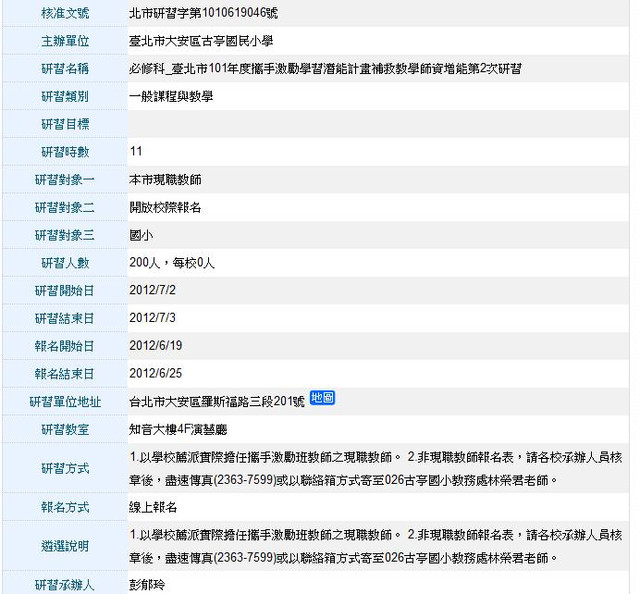
Task: Click classroom value 知音大樓4F演藝廳
Action: click(178, 429)
